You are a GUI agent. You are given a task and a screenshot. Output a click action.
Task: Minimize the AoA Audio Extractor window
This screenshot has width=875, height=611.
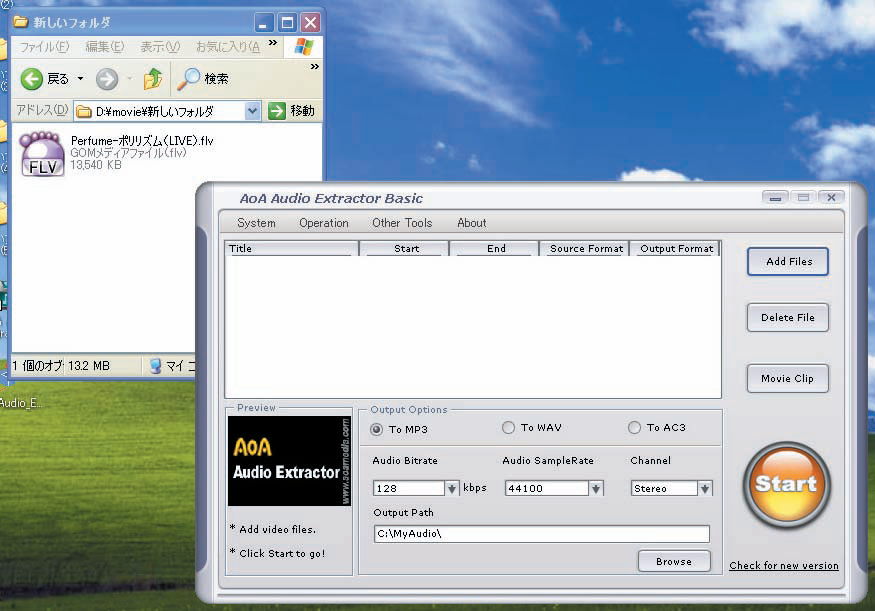coord(775,198)
